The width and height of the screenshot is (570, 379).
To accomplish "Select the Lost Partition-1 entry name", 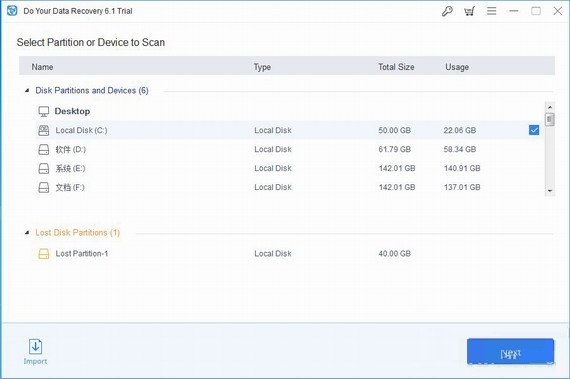I will 82,254.
